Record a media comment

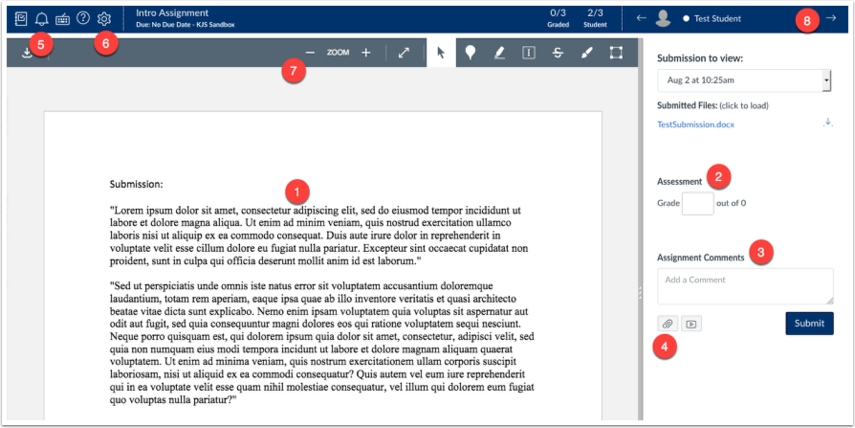pos(691,324)
